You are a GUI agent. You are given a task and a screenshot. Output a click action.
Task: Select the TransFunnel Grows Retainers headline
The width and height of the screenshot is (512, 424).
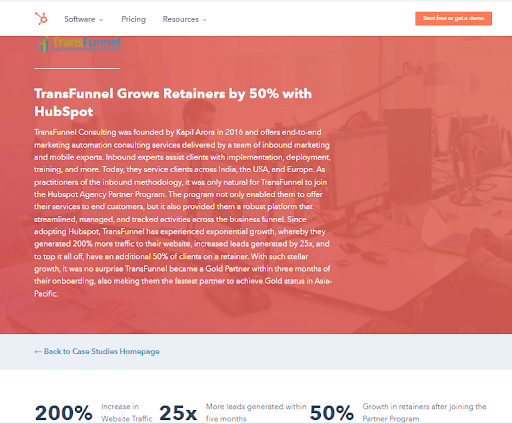[173, 102]
